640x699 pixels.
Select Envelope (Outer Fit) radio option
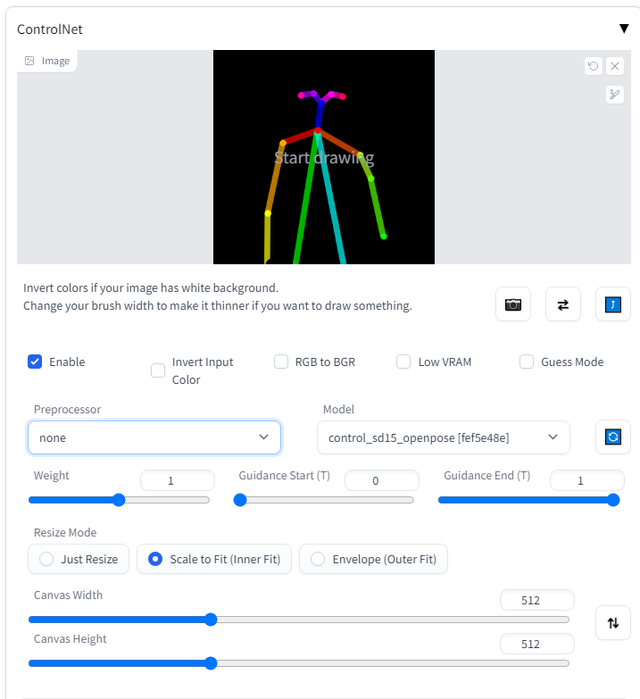(373, 559)
